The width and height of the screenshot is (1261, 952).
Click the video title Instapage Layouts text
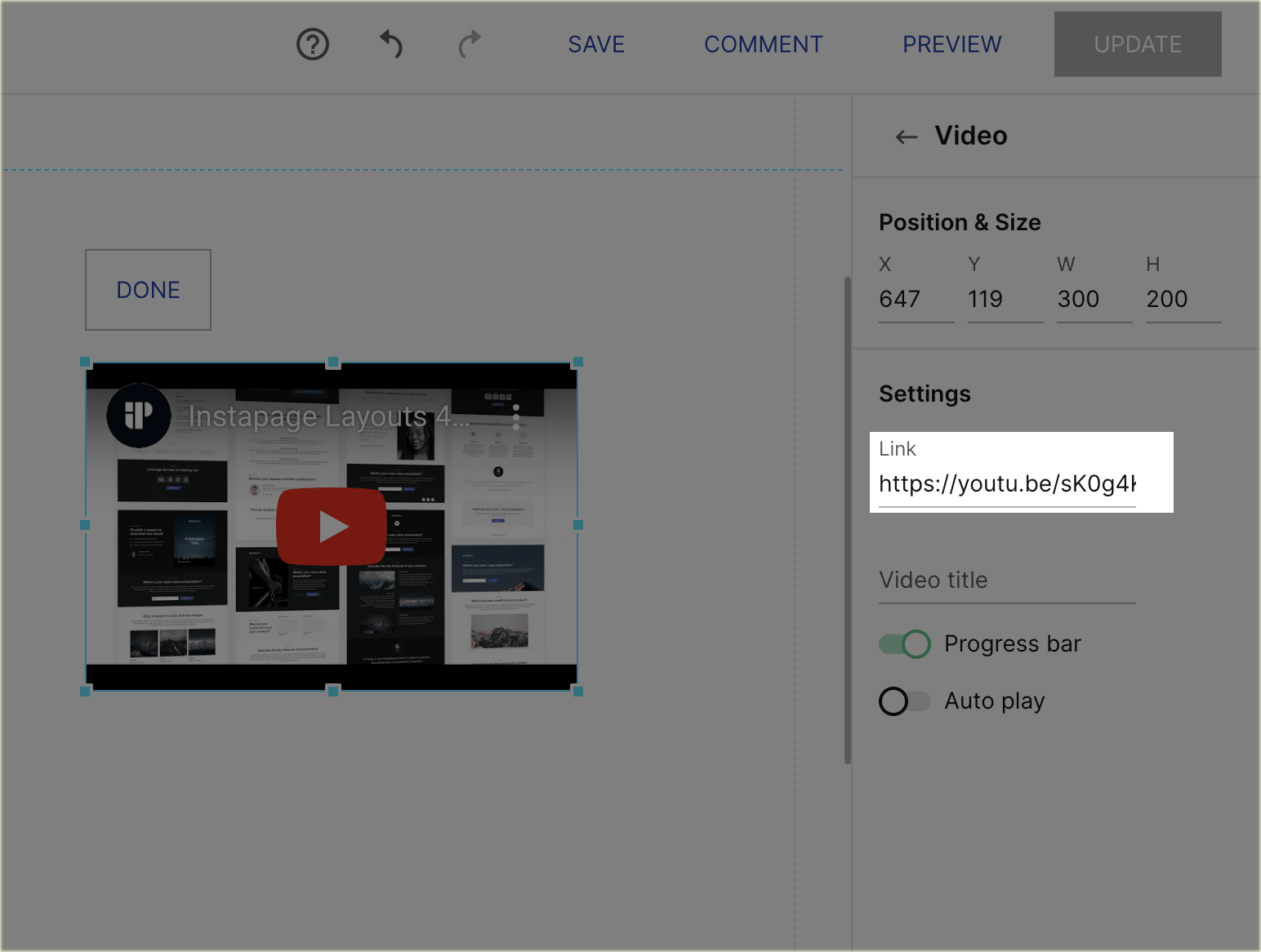[329, 416]
